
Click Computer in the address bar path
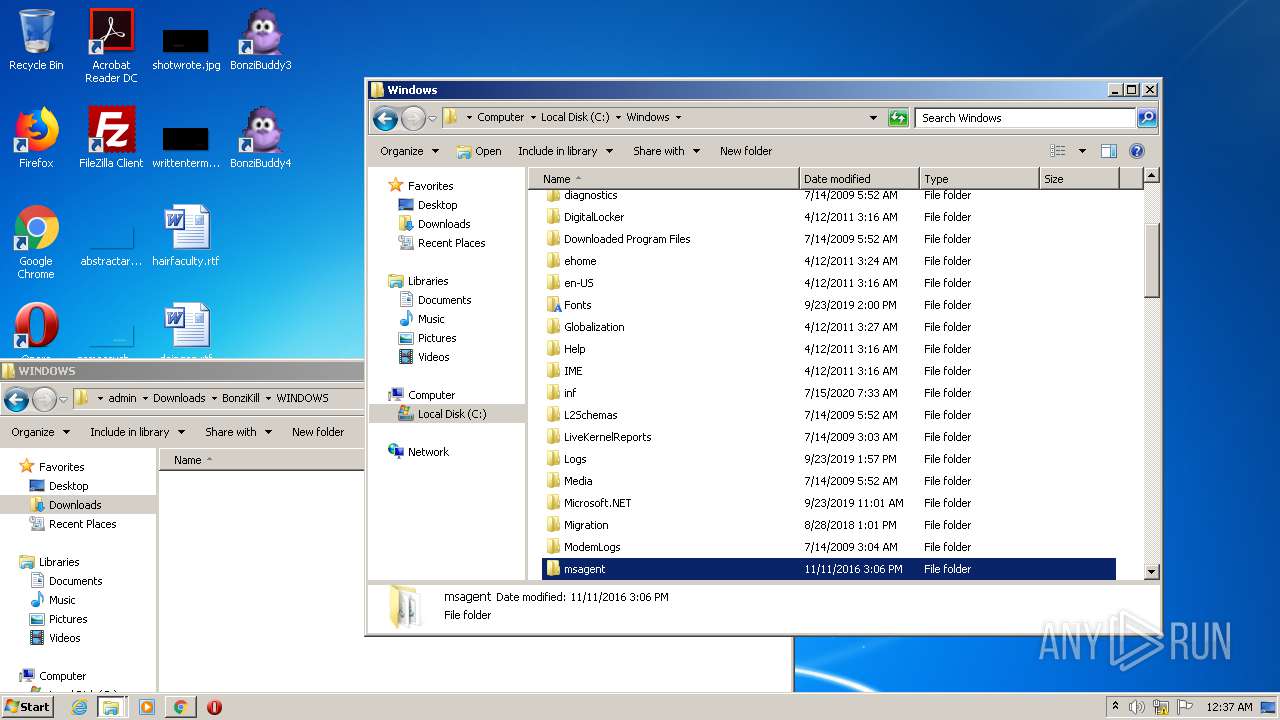pos(500,118)
